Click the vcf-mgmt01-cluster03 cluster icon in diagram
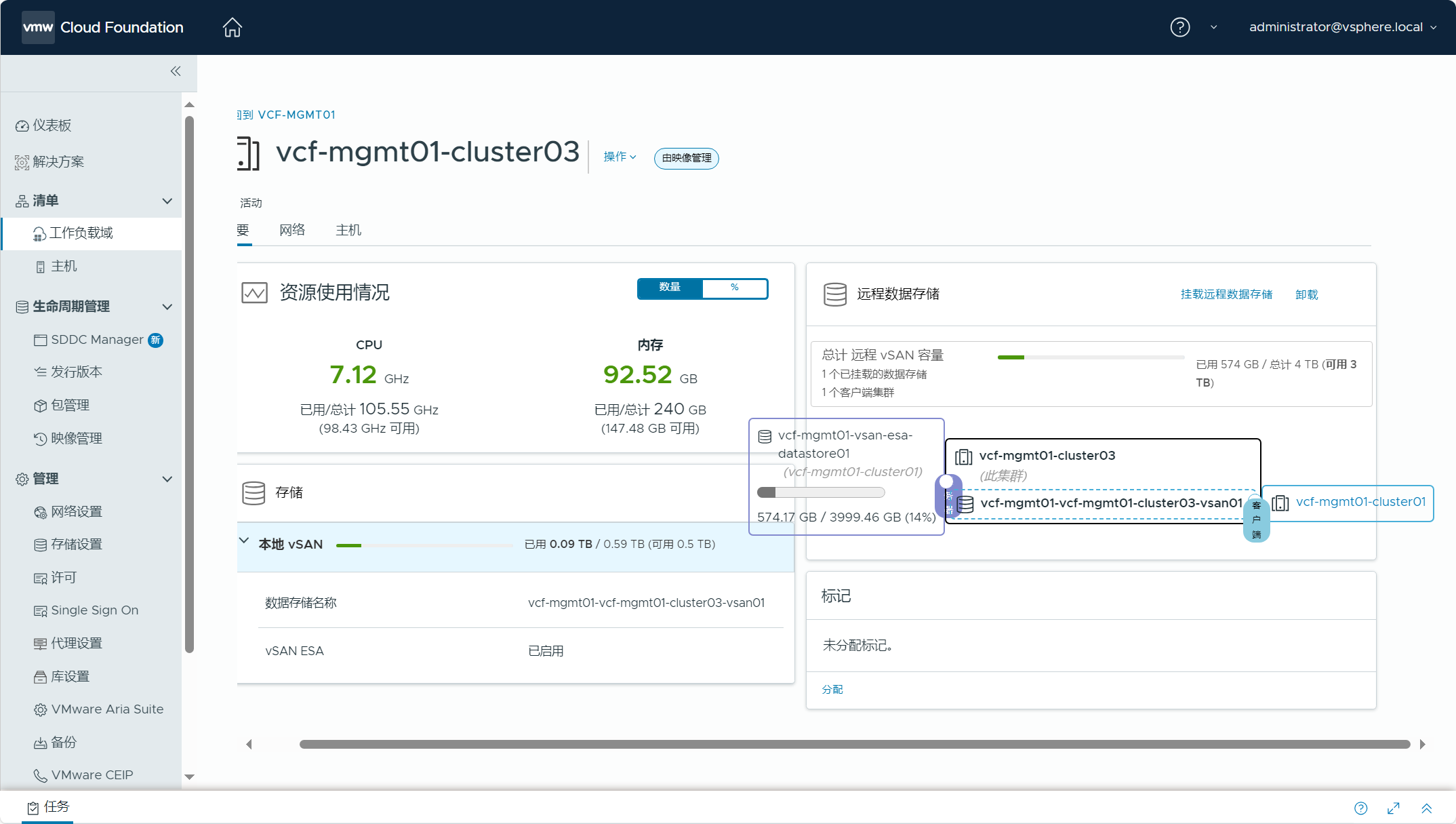1456x824 pixels. 963,457
